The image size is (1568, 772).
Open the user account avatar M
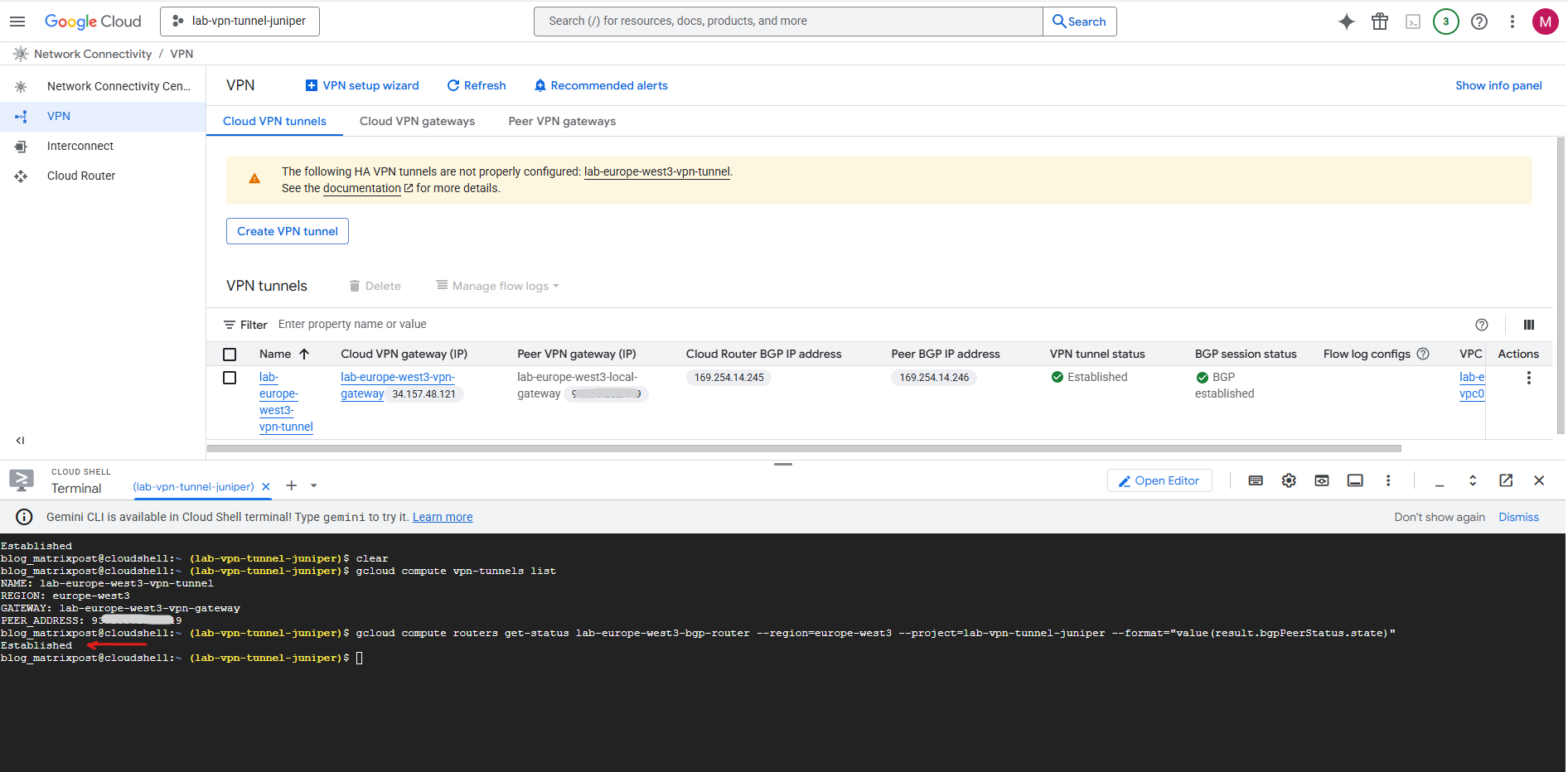(x=1545, y=22)
